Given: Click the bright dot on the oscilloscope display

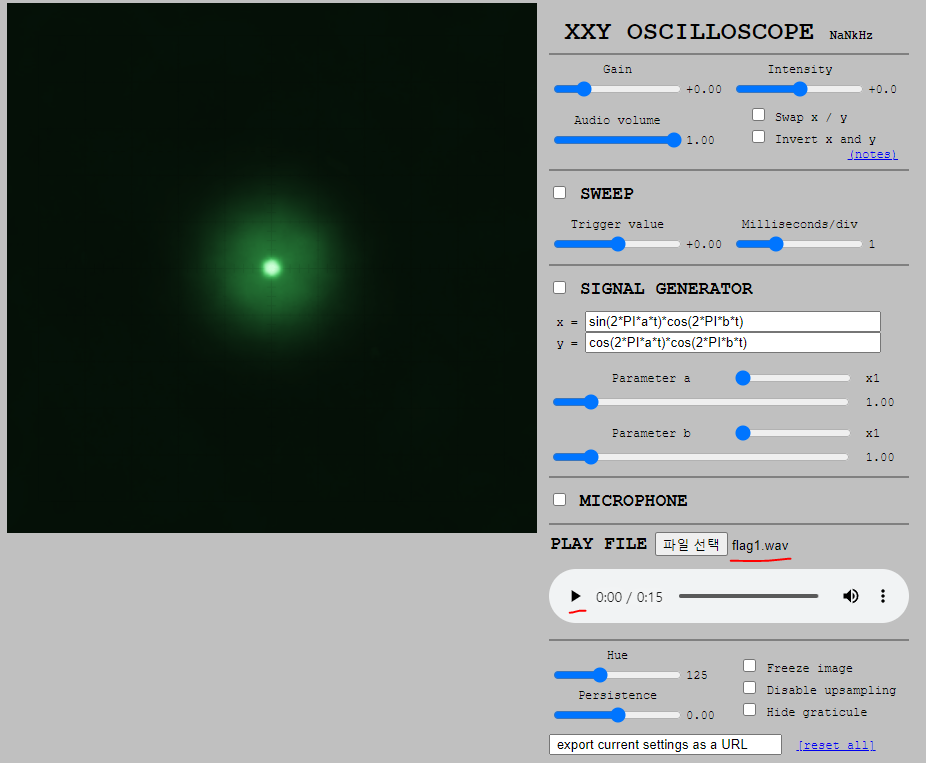Looking at the screenshot, I should (x=272, y=268).
